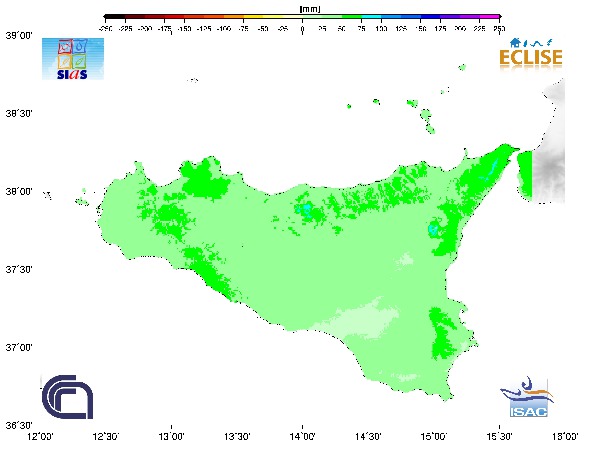Click the colorbar label 250
Screen dimensions: 600x450
[x=499, y=29]
